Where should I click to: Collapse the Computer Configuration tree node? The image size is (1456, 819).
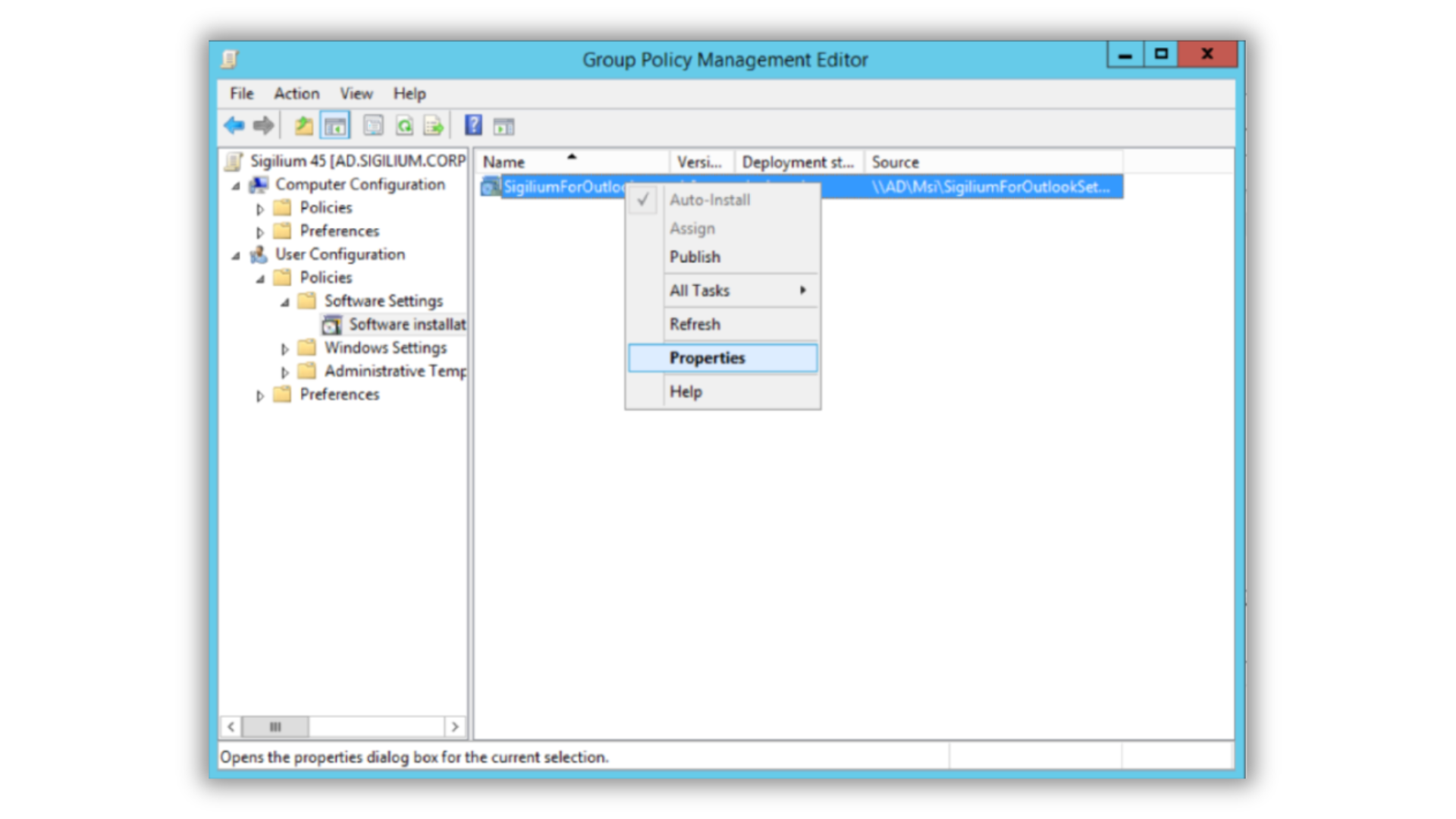pyautogui.click(x=236, y=186)
